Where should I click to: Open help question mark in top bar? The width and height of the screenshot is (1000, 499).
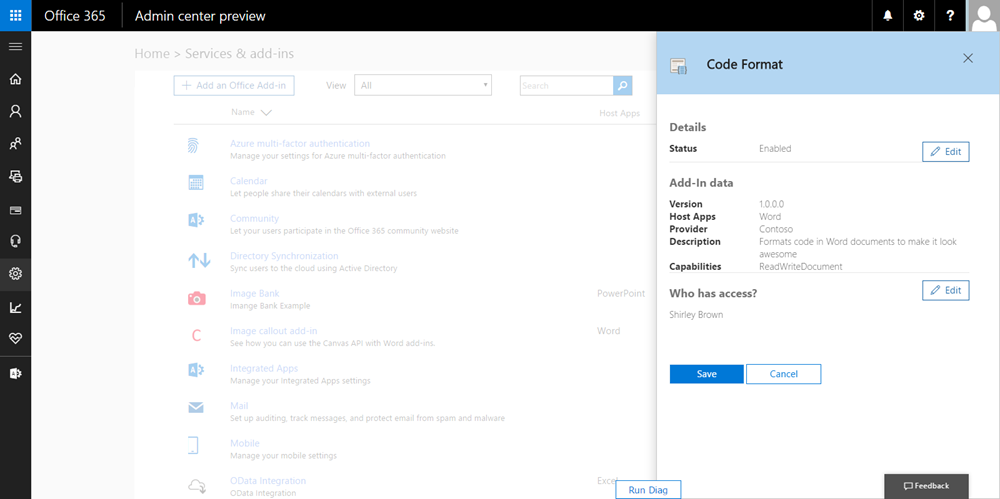click(x=950, y=15)
